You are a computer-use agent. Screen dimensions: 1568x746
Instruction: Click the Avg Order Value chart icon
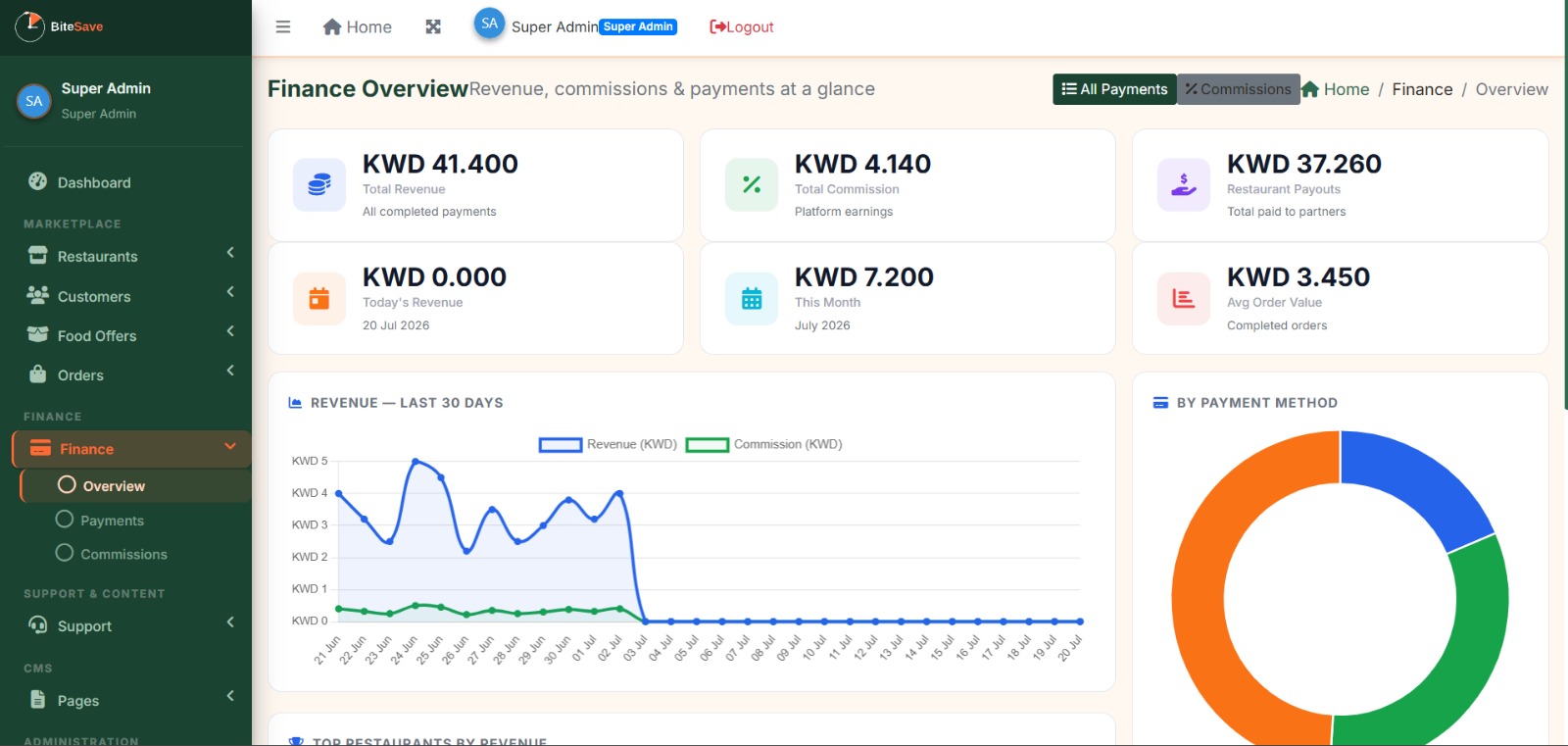coord(1184,298)
